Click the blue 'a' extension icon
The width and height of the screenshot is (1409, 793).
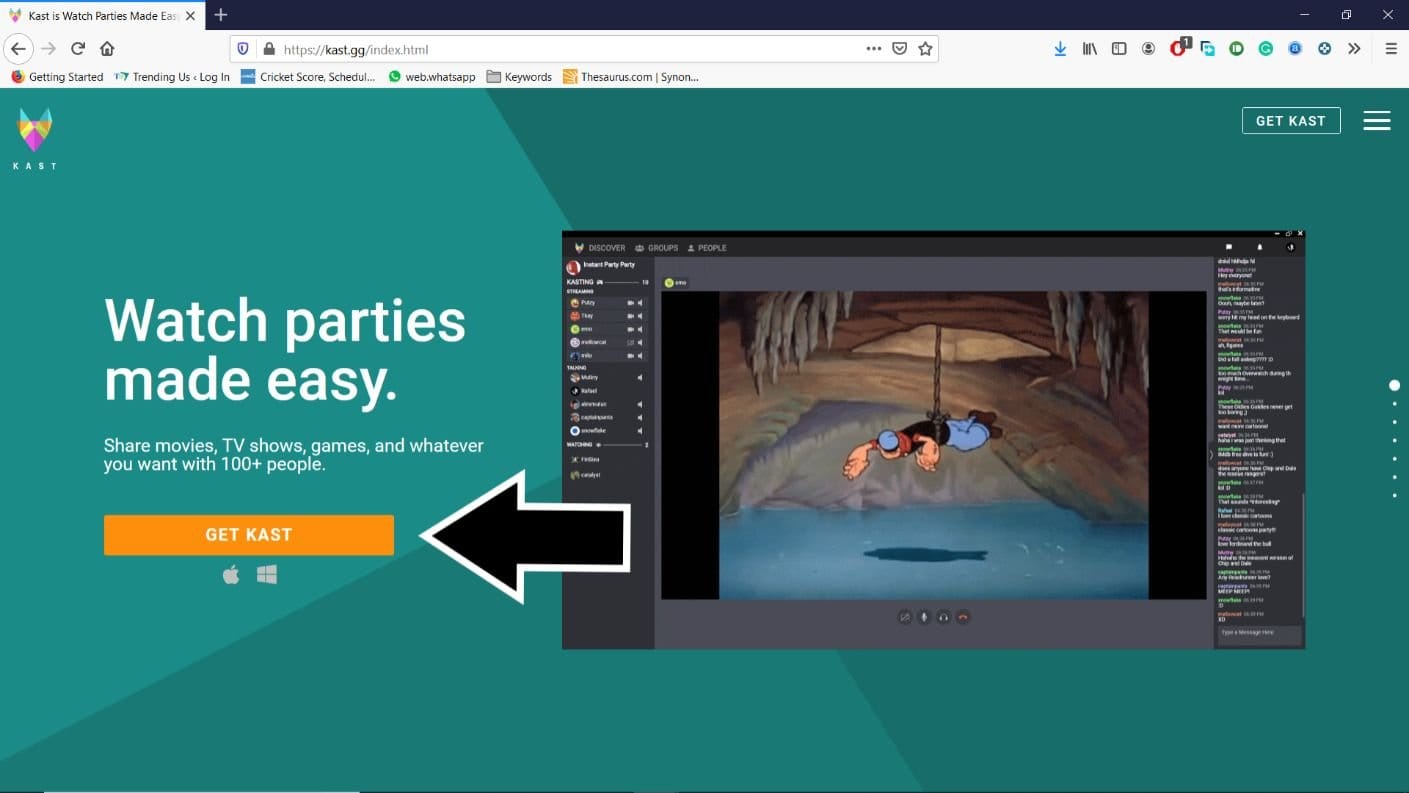pyautogui.click(x=1295, y=48)
